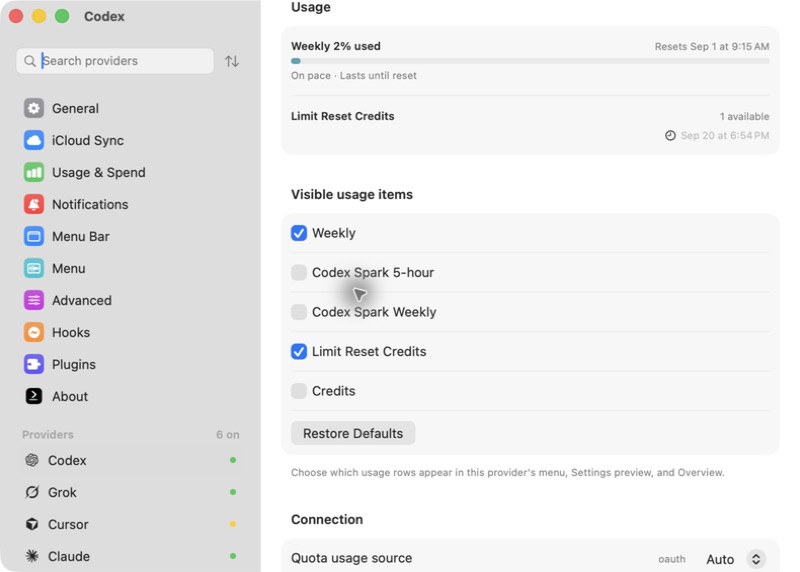
Task: Click Cursor yellow status dot
Action: click(x=233, y=524)
